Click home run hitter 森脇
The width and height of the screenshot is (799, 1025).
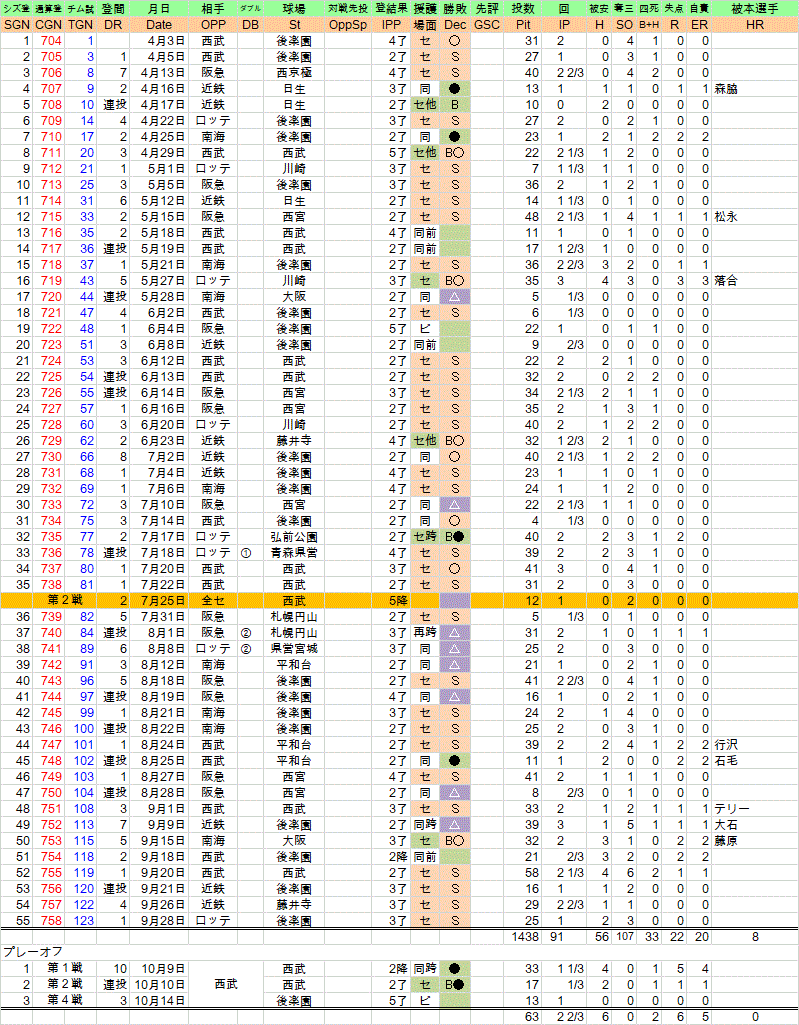coord(726,88)
